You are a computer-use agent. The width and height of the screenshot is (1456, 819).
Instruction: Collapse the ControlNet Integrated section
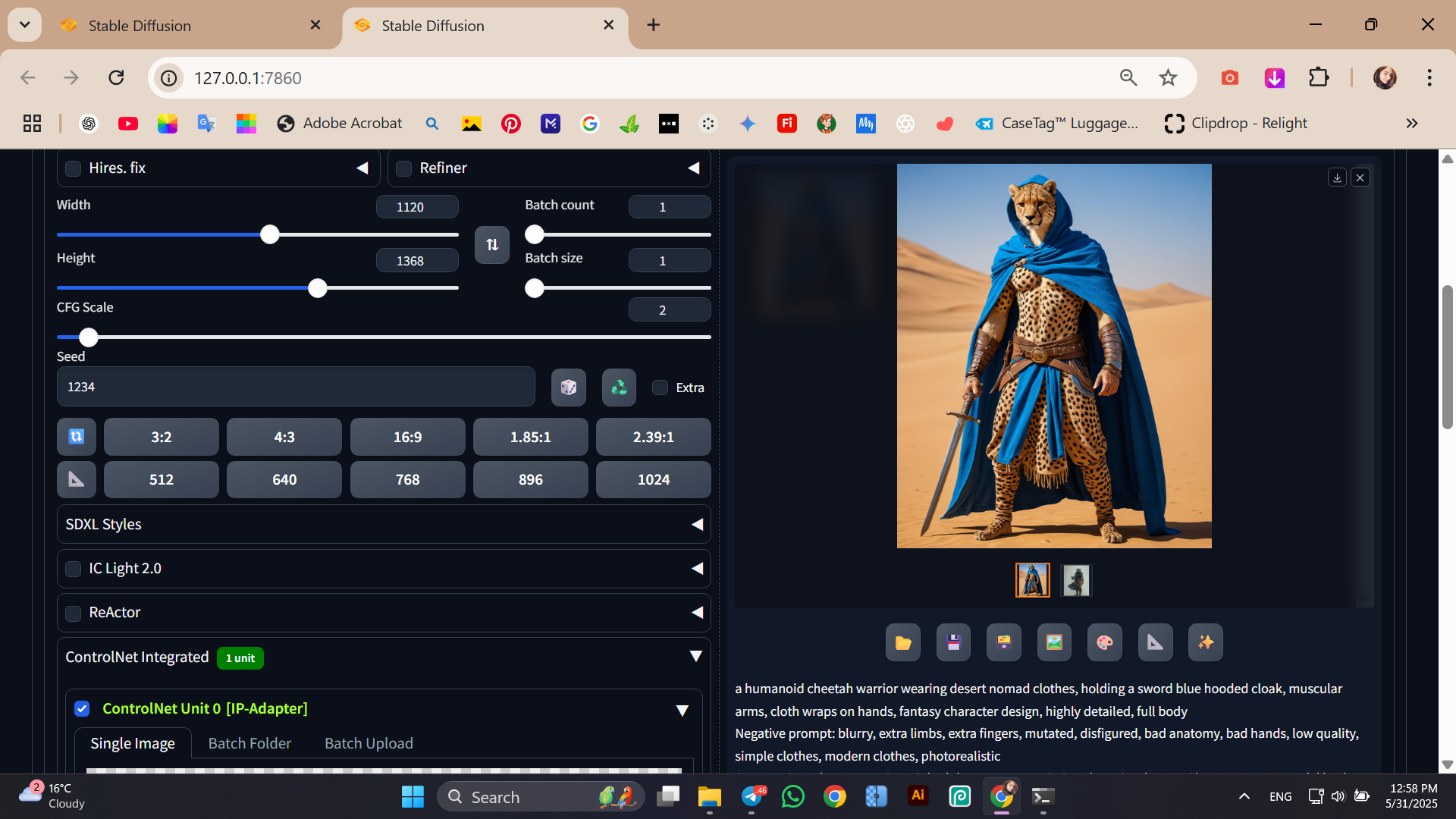click(695, 657)
